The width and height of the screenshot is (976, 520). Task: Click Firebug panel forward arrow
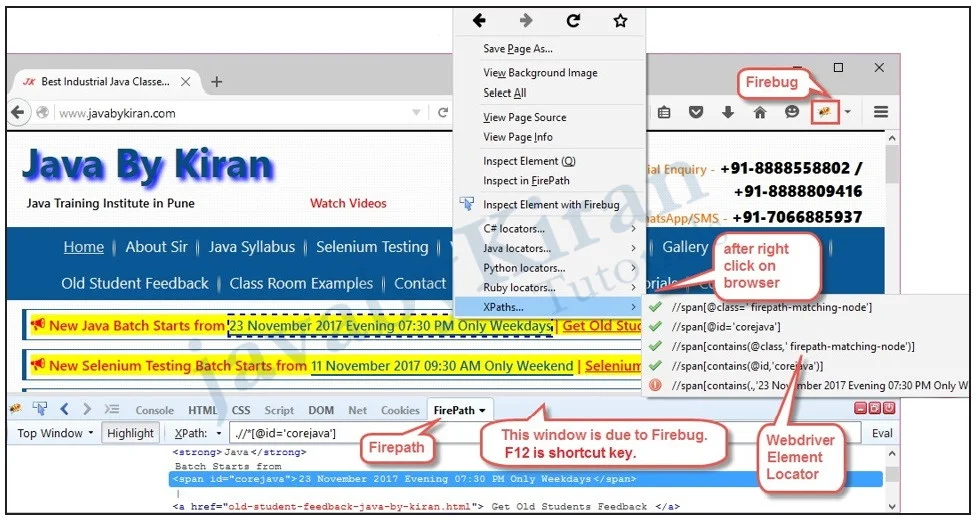coord(87,409)
